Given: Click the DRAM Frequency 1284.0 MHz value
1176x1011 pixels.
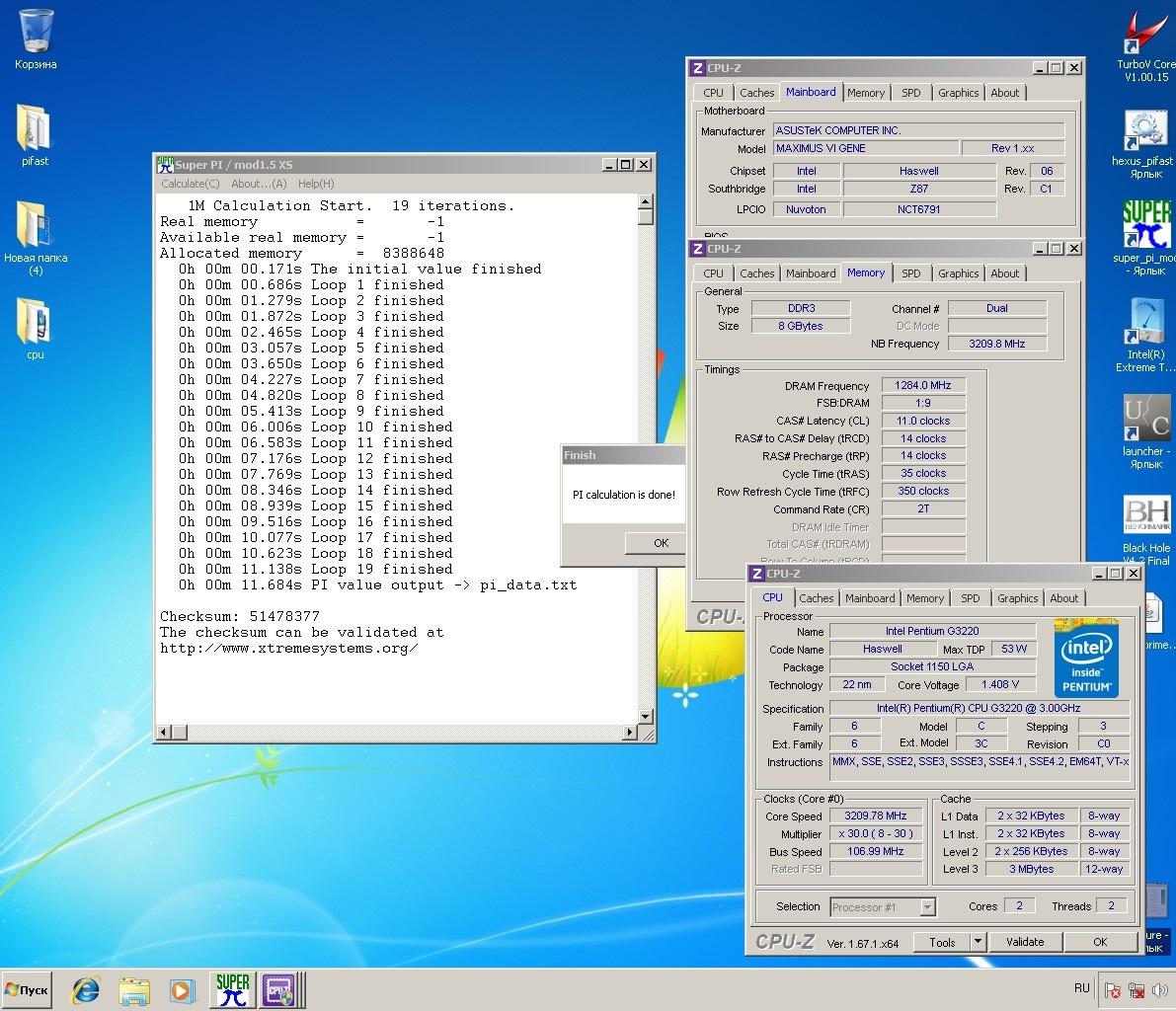Looking at the screenshot, I should [922, 385].
